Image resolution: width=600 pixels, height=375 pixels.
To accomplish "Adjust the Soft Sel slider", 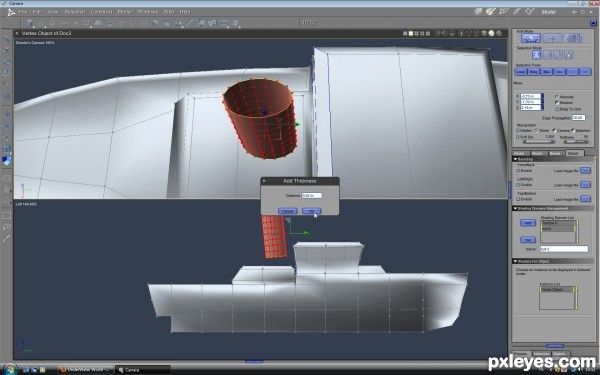I will click(x=538, y=142).
